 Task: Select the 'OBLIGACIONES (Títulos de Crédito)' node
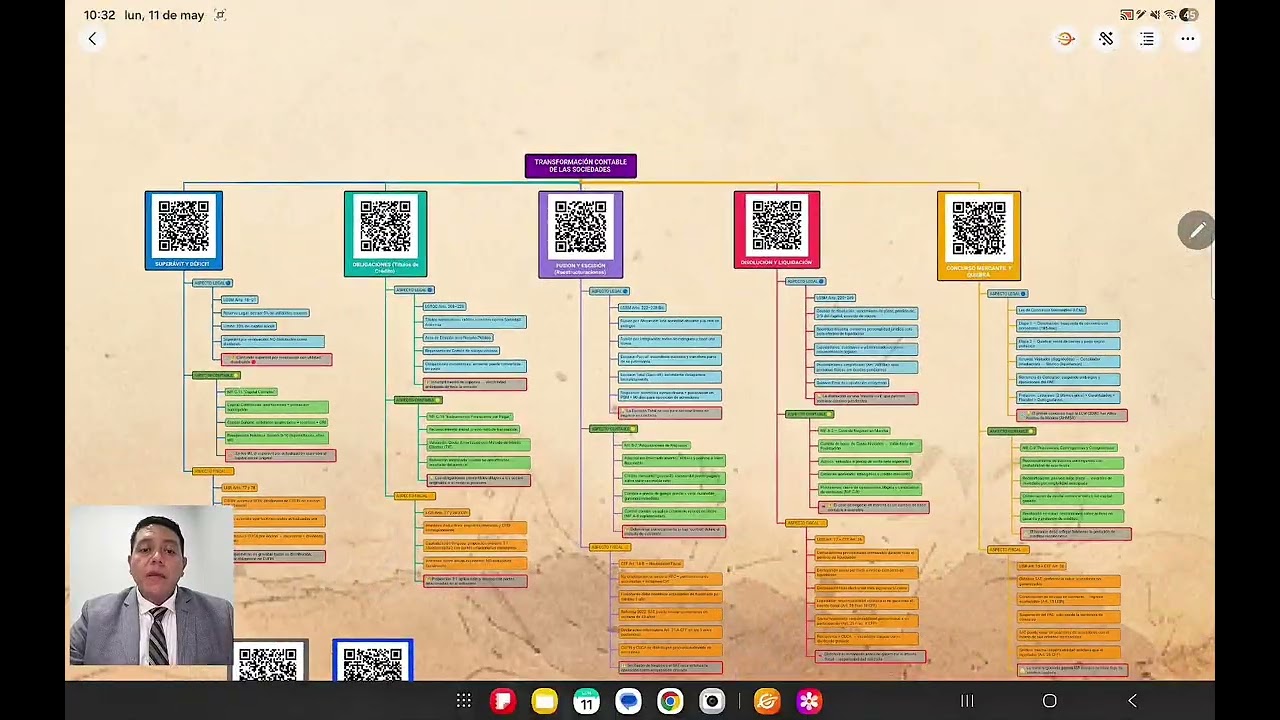pyautogui.click(x=385, y=234)
